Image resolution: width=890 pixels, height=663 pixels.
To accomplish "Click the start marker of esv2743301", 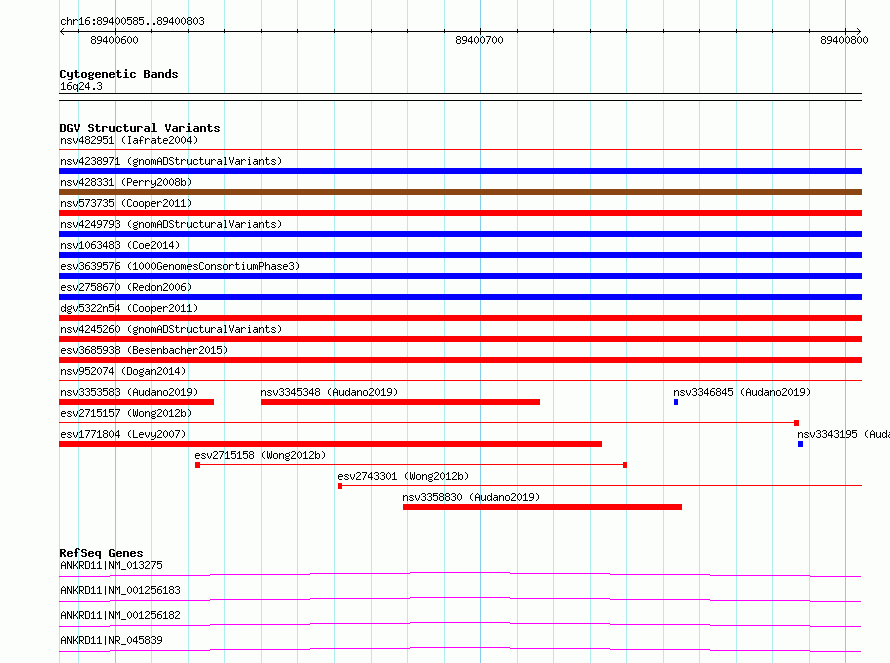I will (x=340, y=486).
